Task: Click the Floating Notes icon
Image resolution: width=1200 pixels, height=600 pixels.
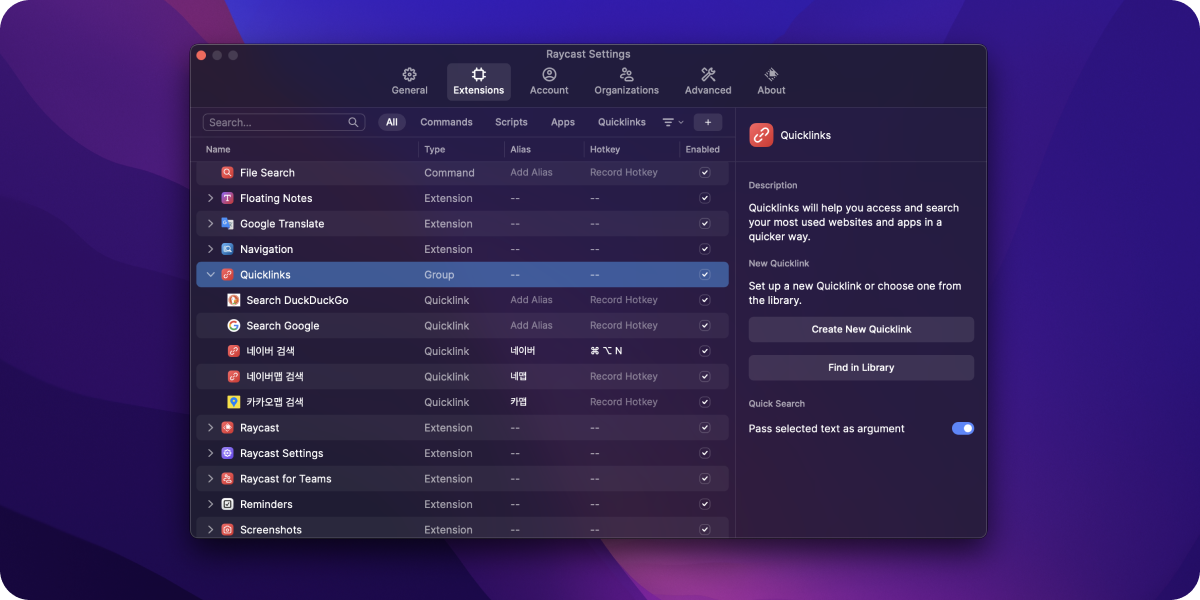Action: pyautogui.click(x=227, y=198)
